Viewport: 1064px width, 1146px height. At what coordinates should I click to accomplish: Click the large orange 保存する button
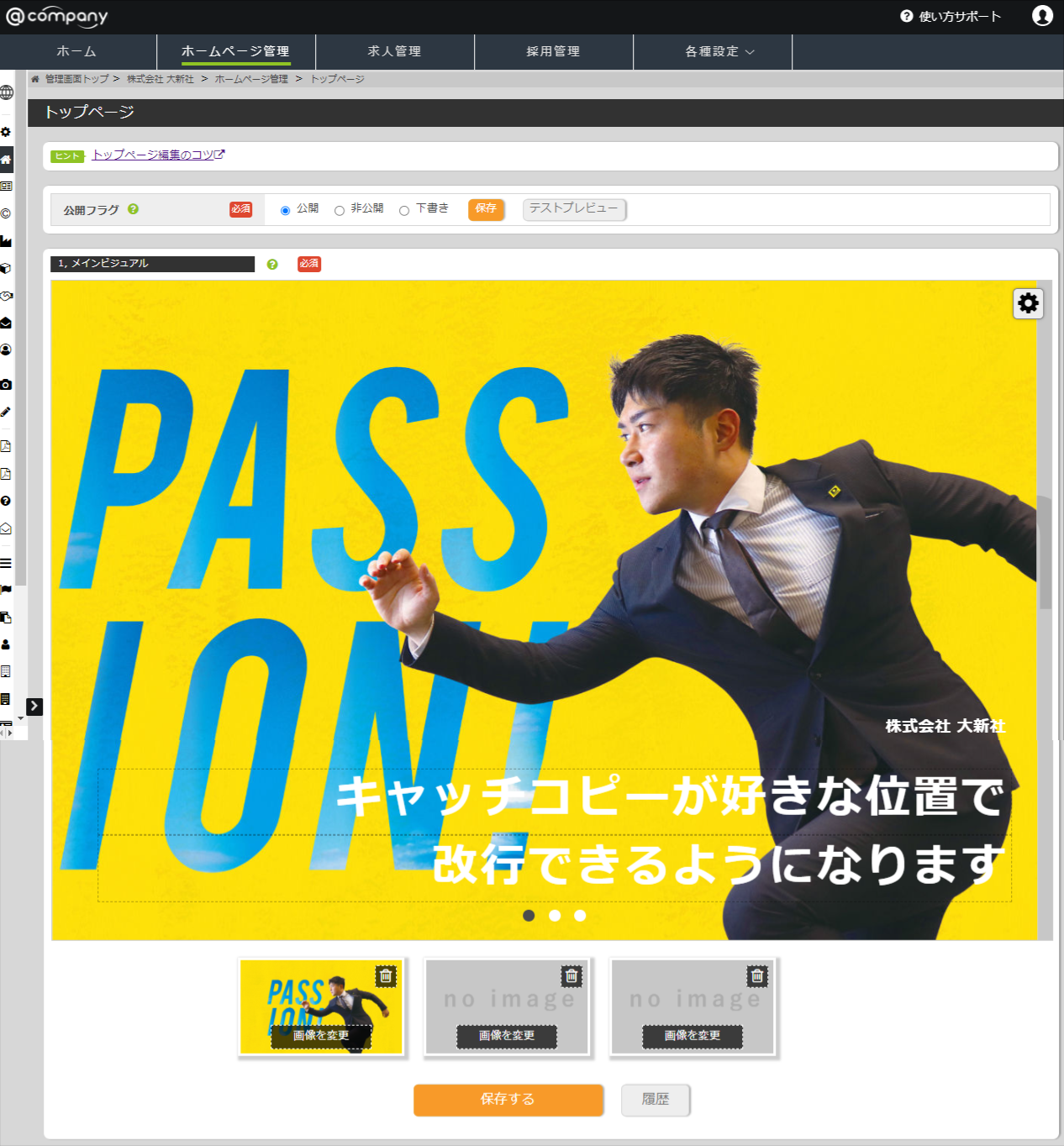click(x=508, y=1100)
